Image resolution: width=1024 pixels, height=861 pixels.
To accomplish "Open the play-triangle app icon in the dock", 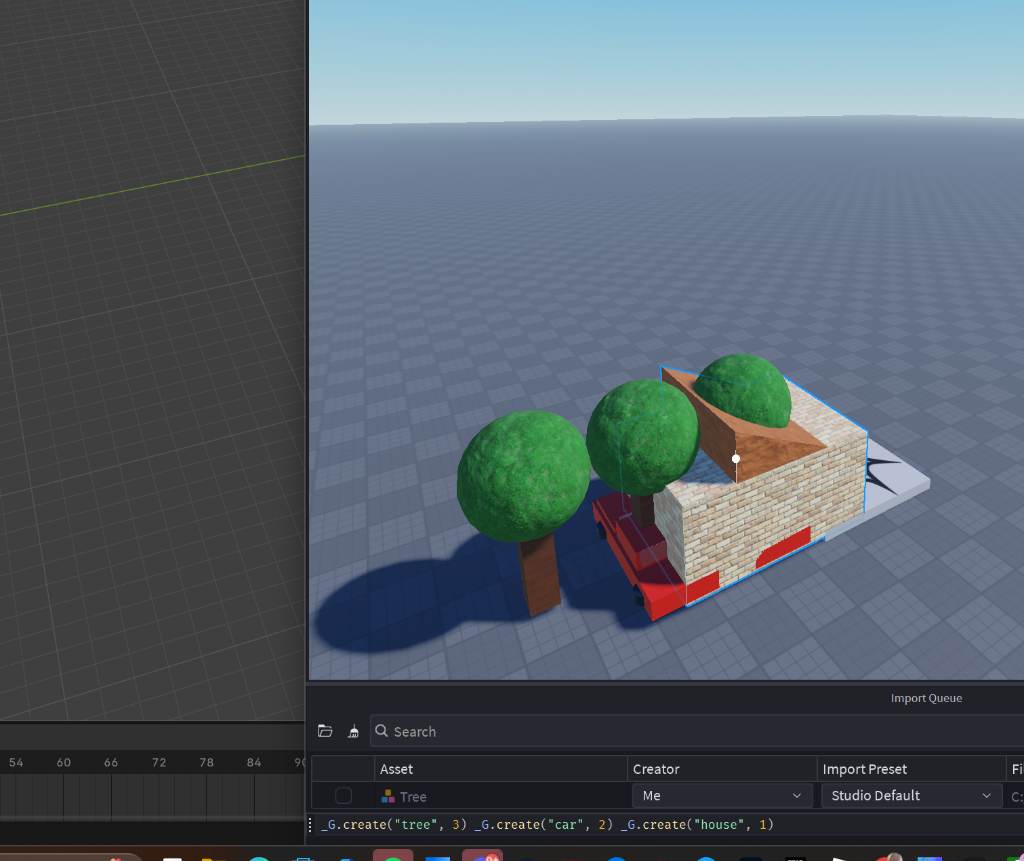I will pos(838,857).
